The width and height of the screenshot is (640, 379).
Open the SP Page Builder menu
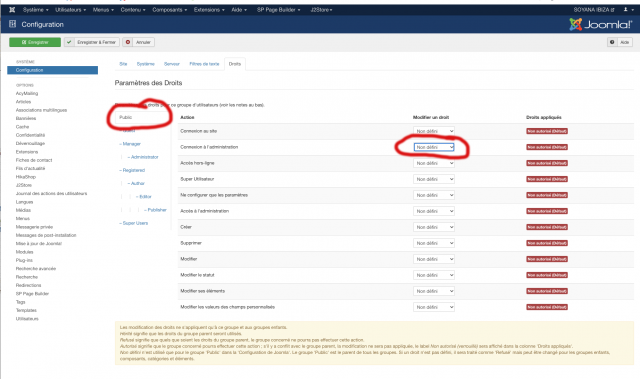(279, 9)
